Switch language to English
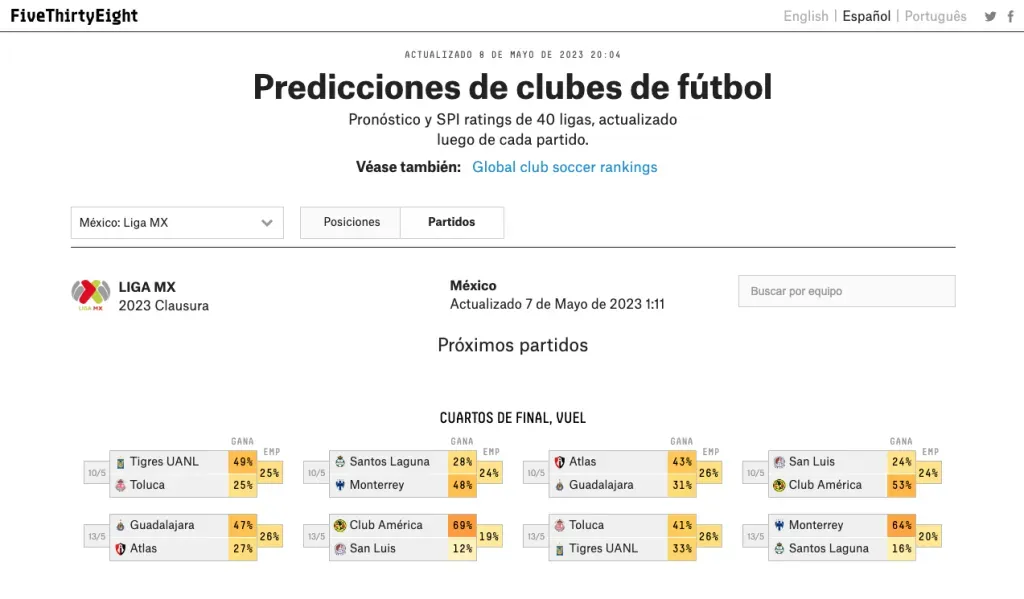Viewport: 1024px width, 599px height. tap(806, 16)
